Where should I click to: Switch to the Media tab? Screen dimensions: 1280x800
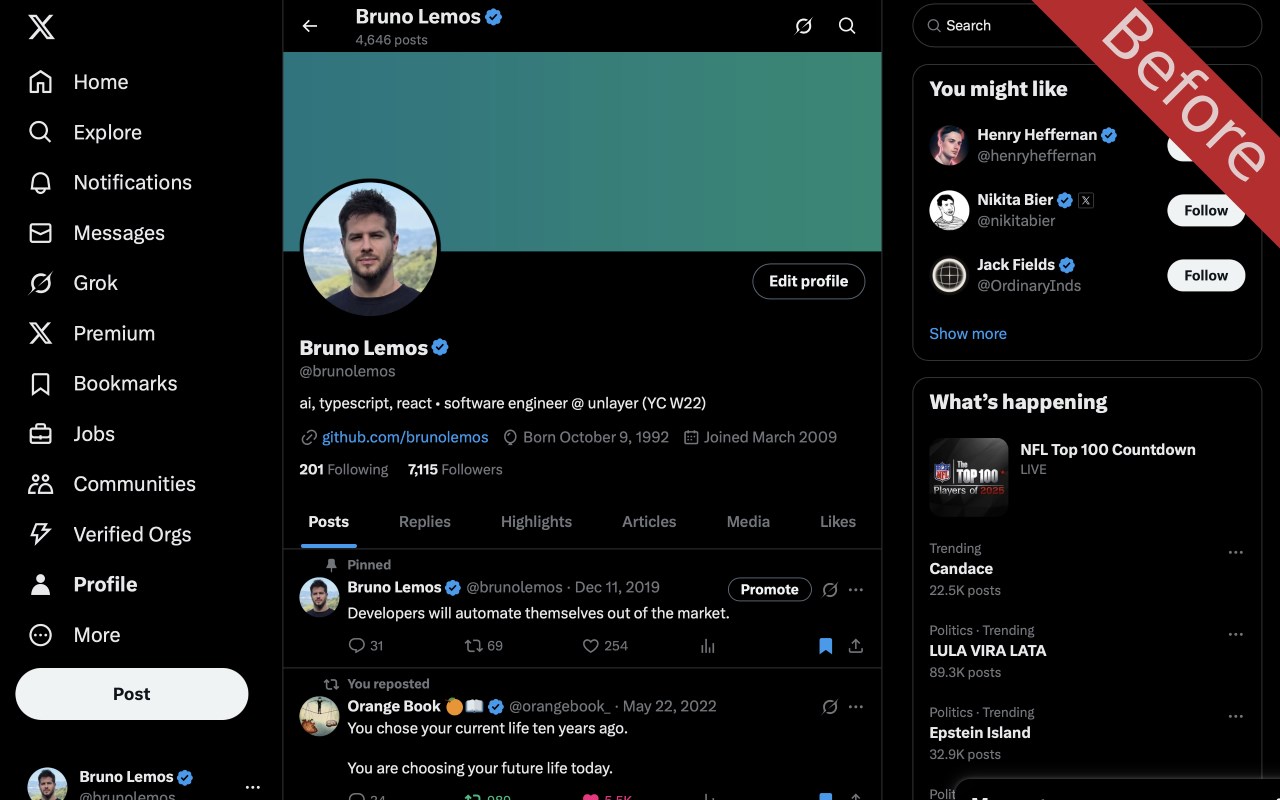(x=748, y=522)
